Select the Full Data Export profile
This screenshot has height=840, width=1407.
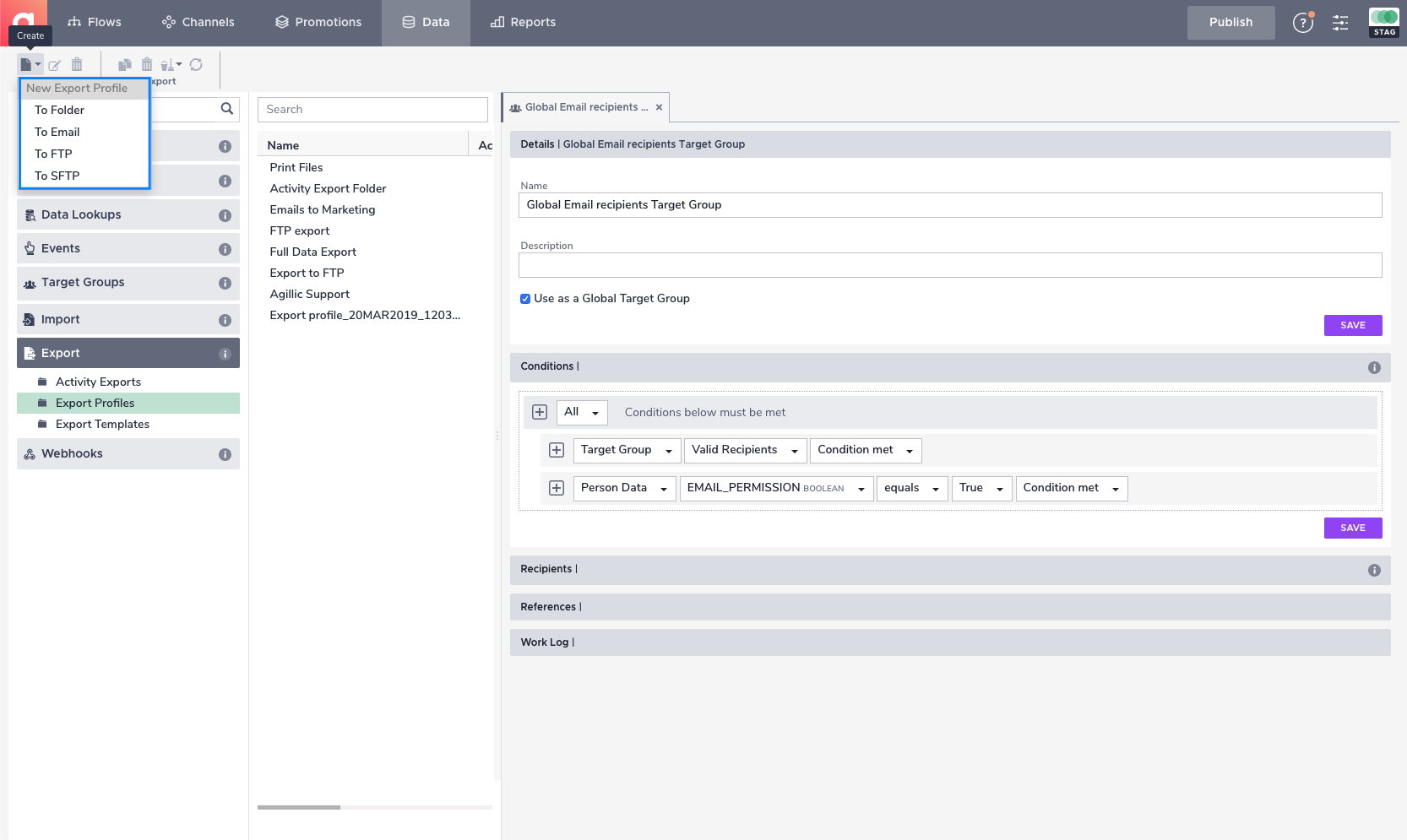coord(313,252)
